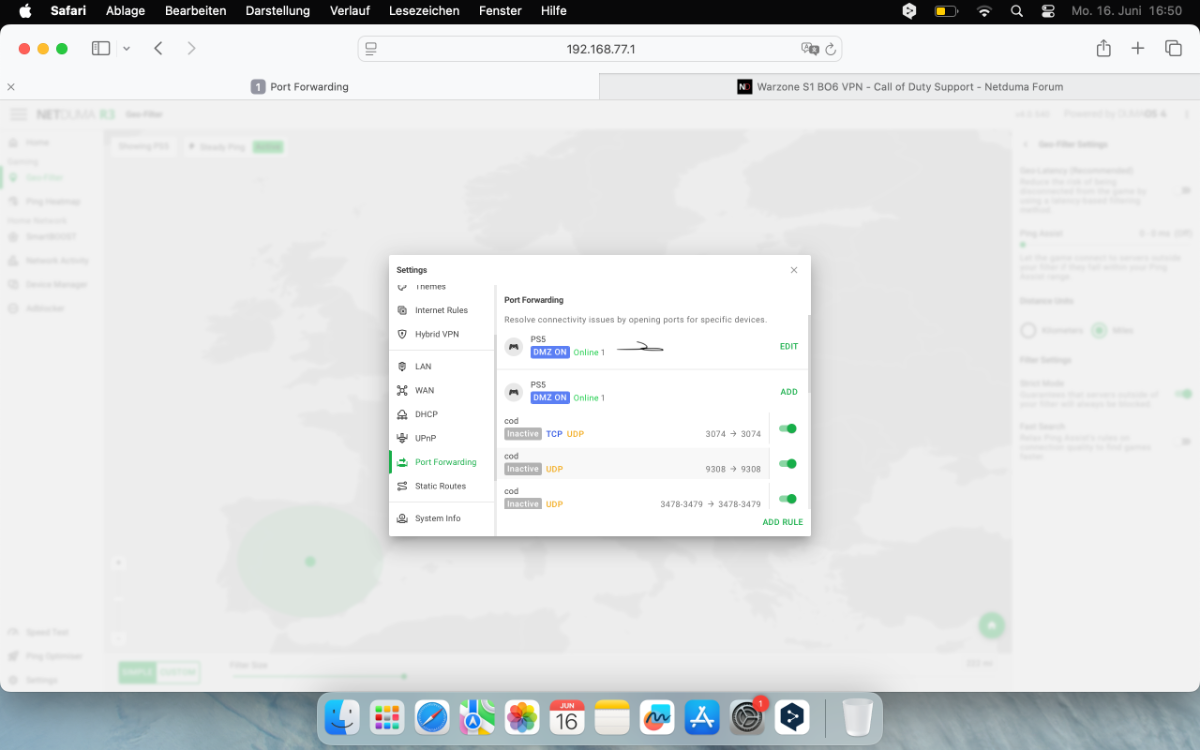Viewport: 1200px width, 750px height.
Task: Select the Kilometers radio button behind dialog
Action: coord(1028,330)
